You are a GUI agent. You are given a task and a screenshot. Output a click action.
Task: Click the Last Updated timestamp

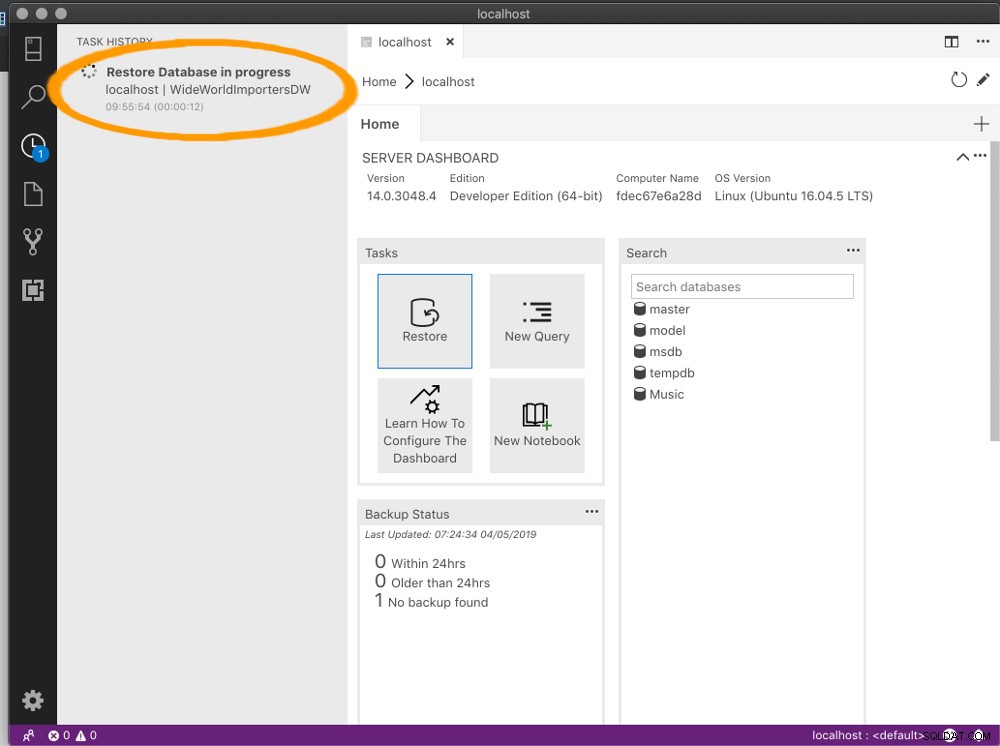coord(450,534)
